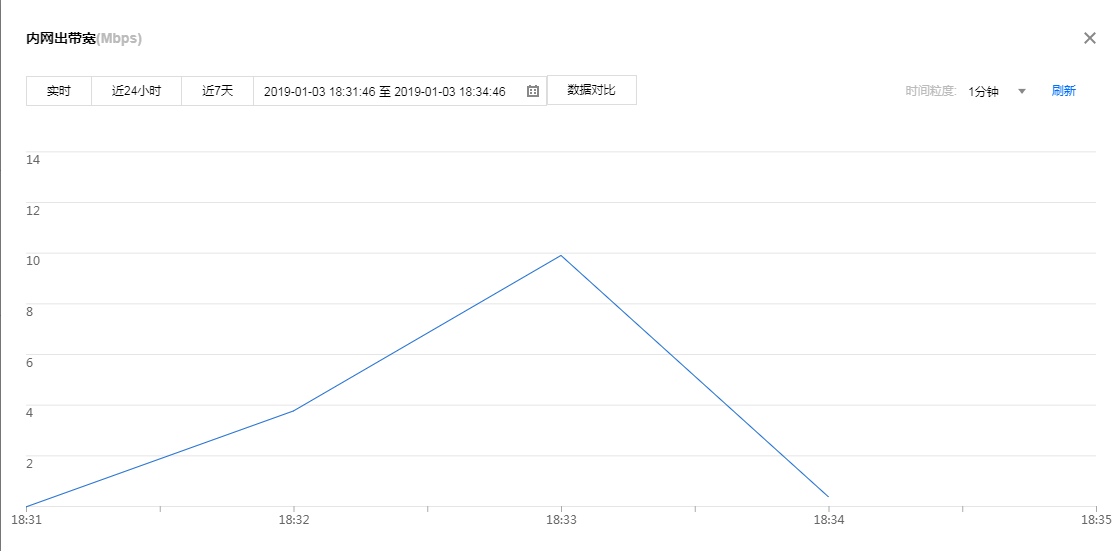
Task: Expand the 时间粒度 dropdown arrow
Action: click(x=1022, y=91)
